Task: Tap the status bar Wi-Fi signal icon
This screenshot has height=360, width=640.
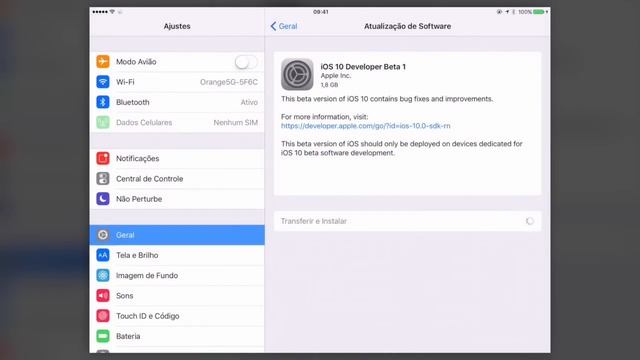Action: (x=112, y=12)
